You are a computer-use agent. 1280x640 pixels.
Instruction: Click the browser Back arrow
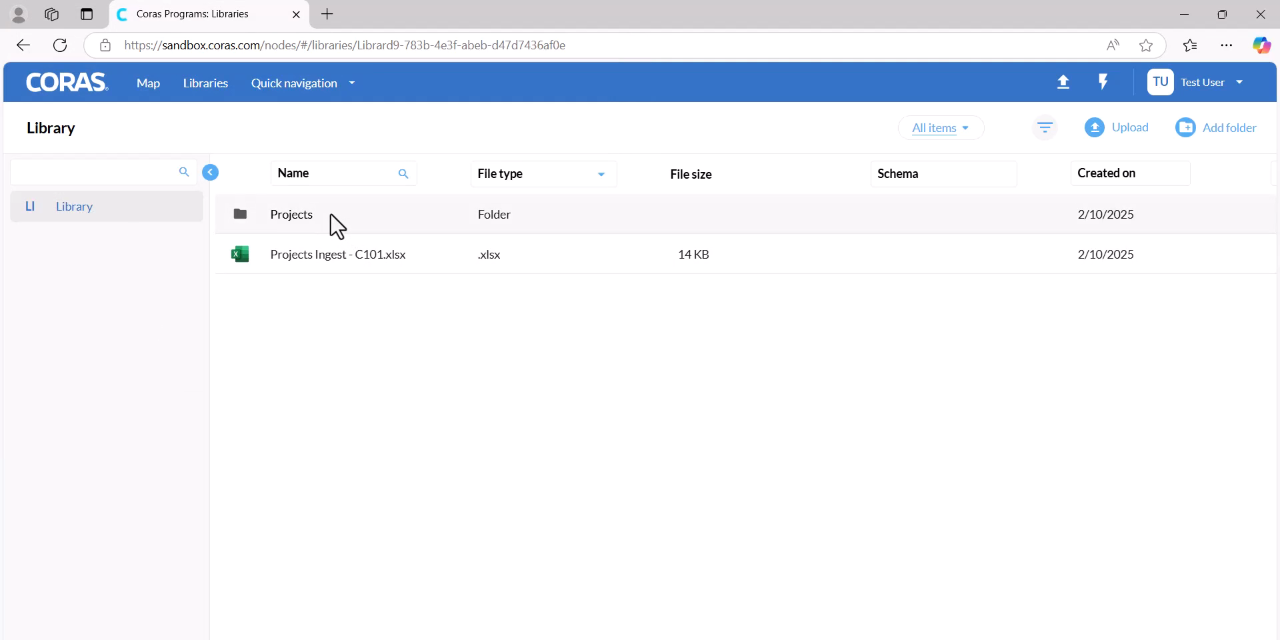(x=23, y=45)
